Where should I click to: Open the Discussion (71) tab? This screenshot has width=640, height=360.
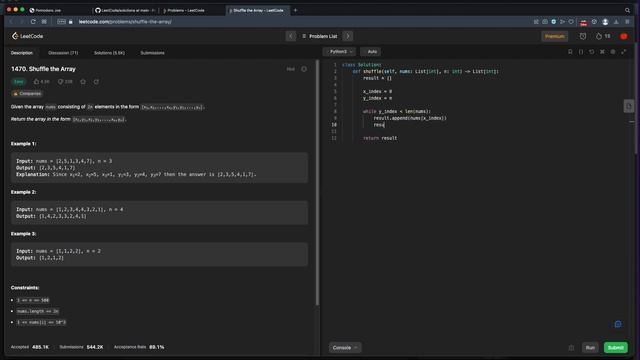click(x=63, y=53)
